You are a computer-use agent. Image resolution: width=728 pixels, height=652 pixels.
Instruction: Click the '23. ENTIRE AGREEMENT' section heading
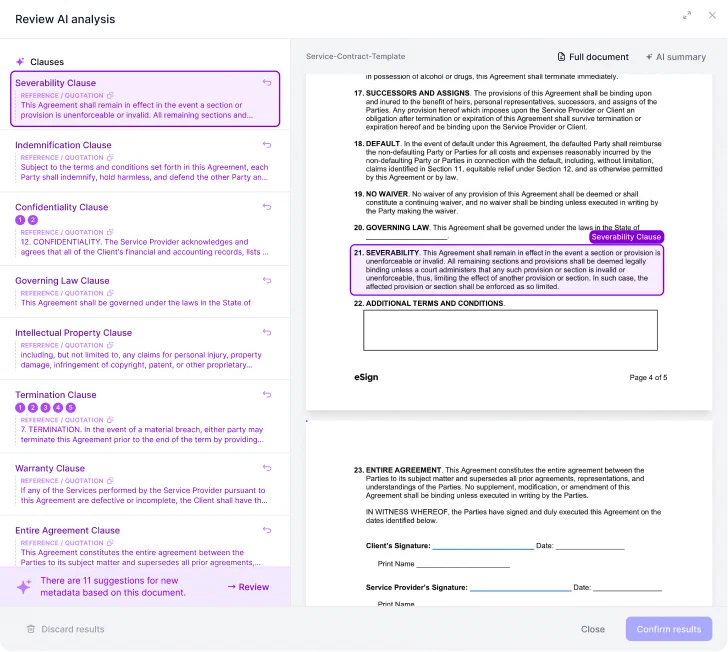tap(397, 470)
